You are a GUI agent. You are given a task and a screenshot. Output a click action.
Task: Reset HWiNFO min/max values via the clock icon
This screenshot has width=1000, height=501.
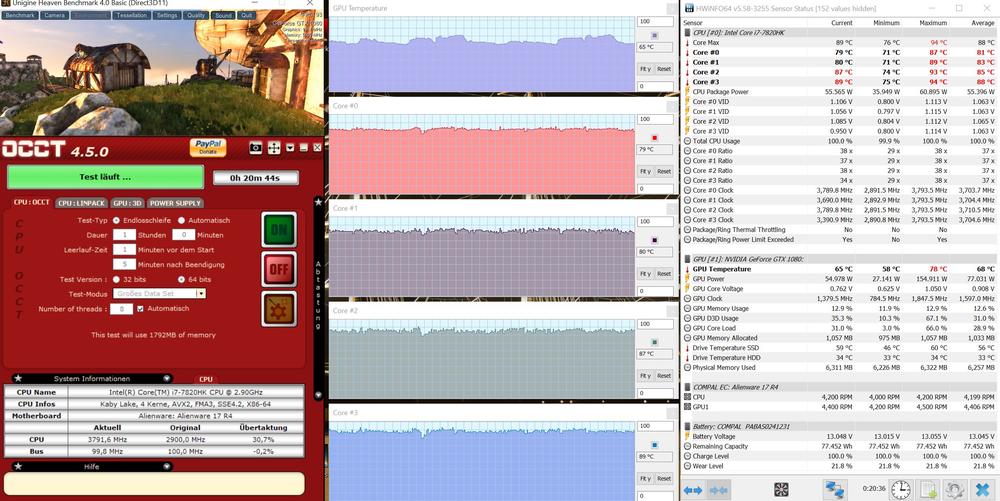(x=901, y=489)
